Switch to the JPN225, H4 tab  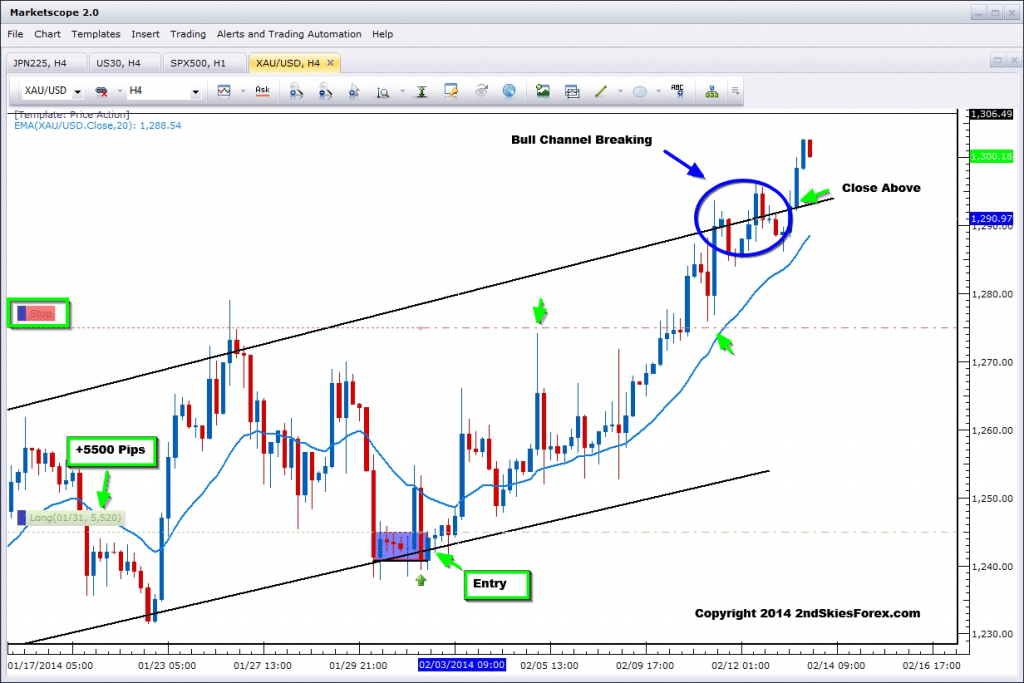(x=44, y=63)
